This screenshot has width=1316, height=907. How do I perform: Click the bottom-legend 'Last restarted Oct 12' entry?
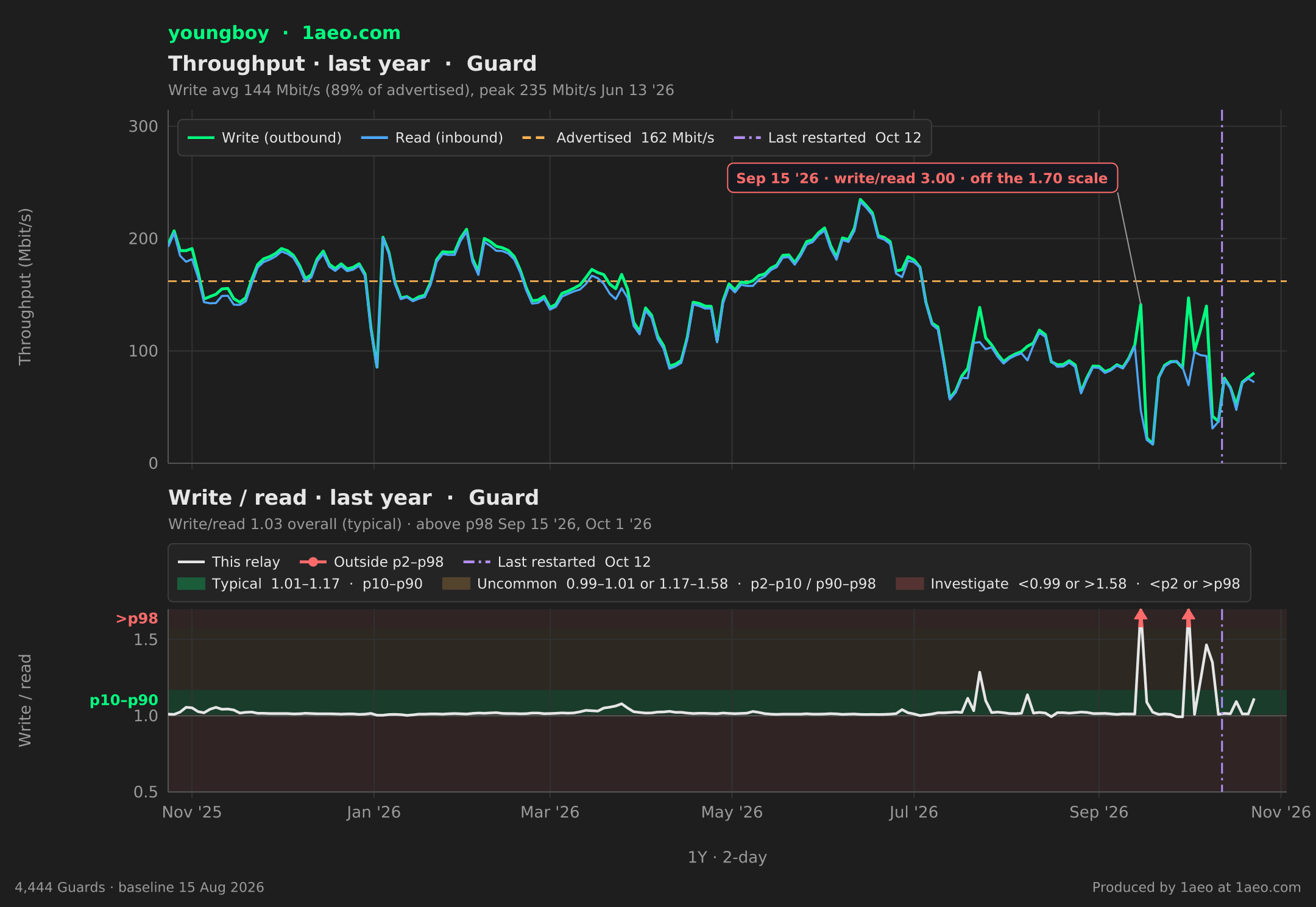click(x=557, y=562)
